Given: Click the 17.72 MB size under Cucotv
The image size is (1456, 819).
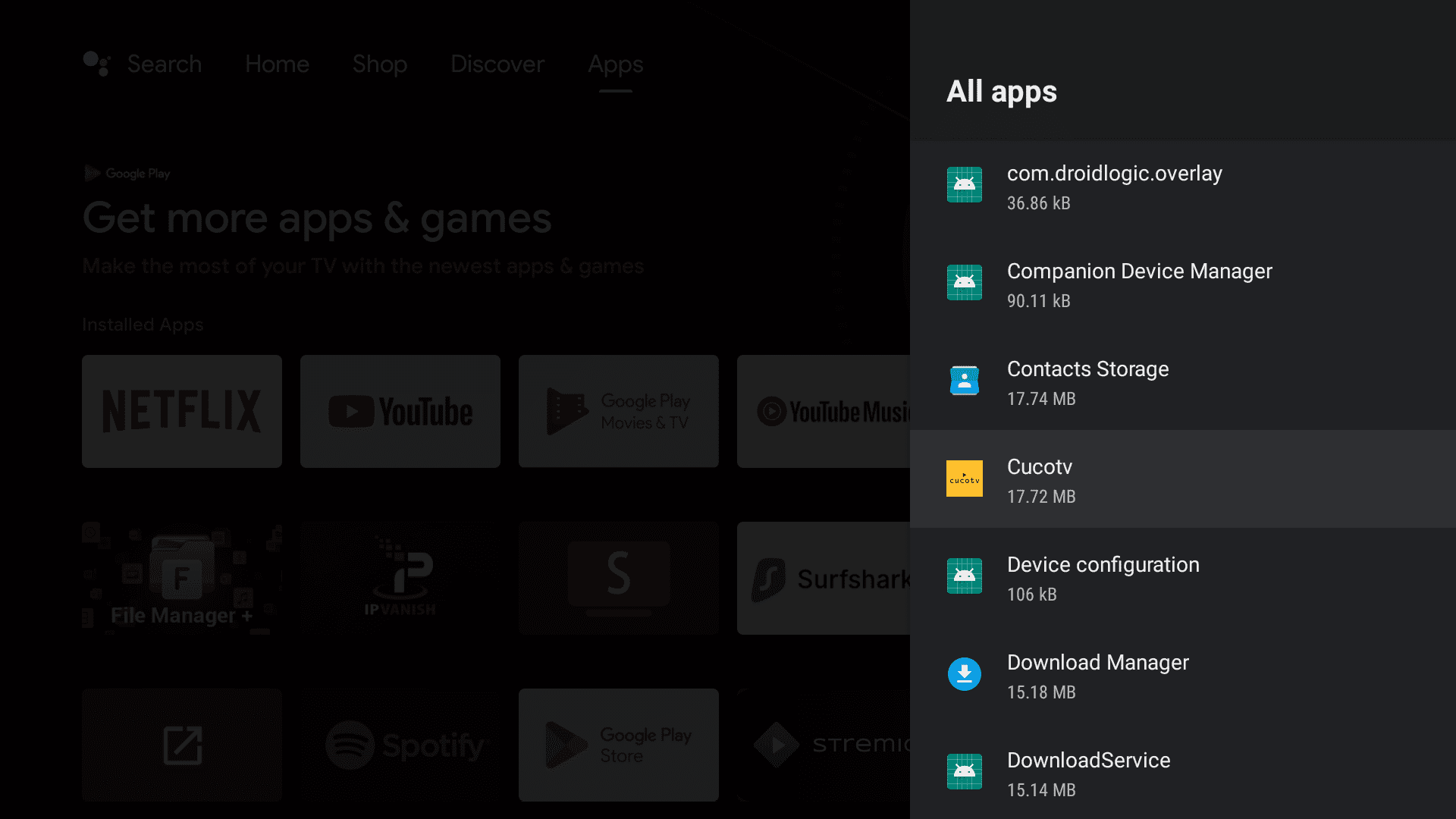Looking at the screenshot, I should click(x=1041, y=497).
